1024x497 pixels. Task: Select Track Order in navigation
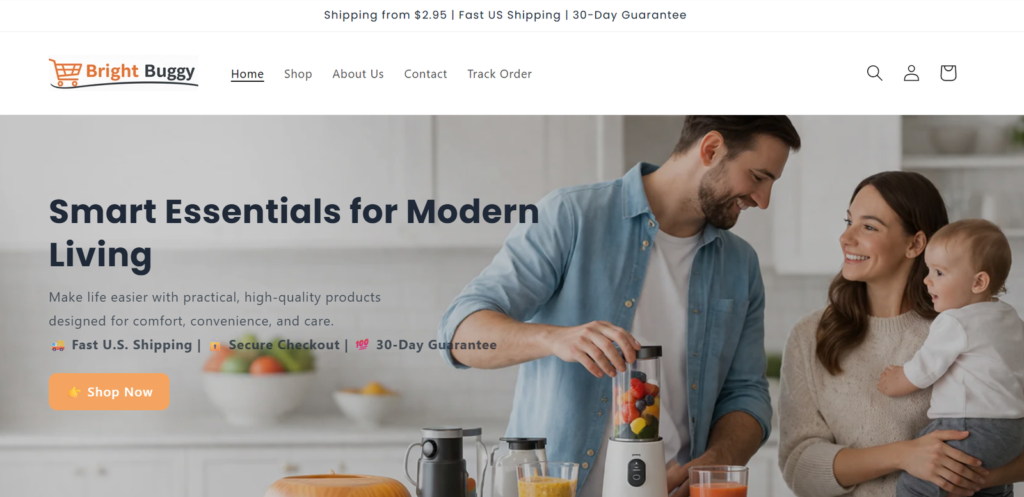(500, 74)
